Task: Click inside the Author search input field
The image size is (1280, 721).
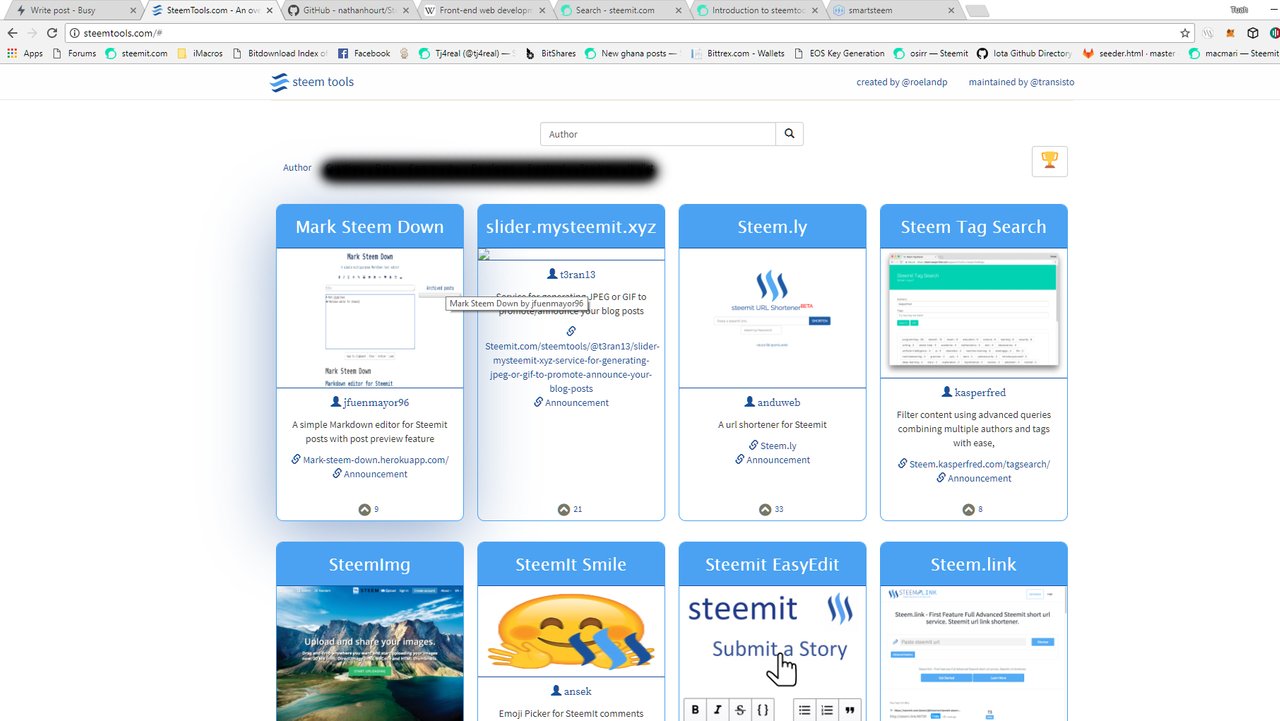Action: [x=657, y=133]
